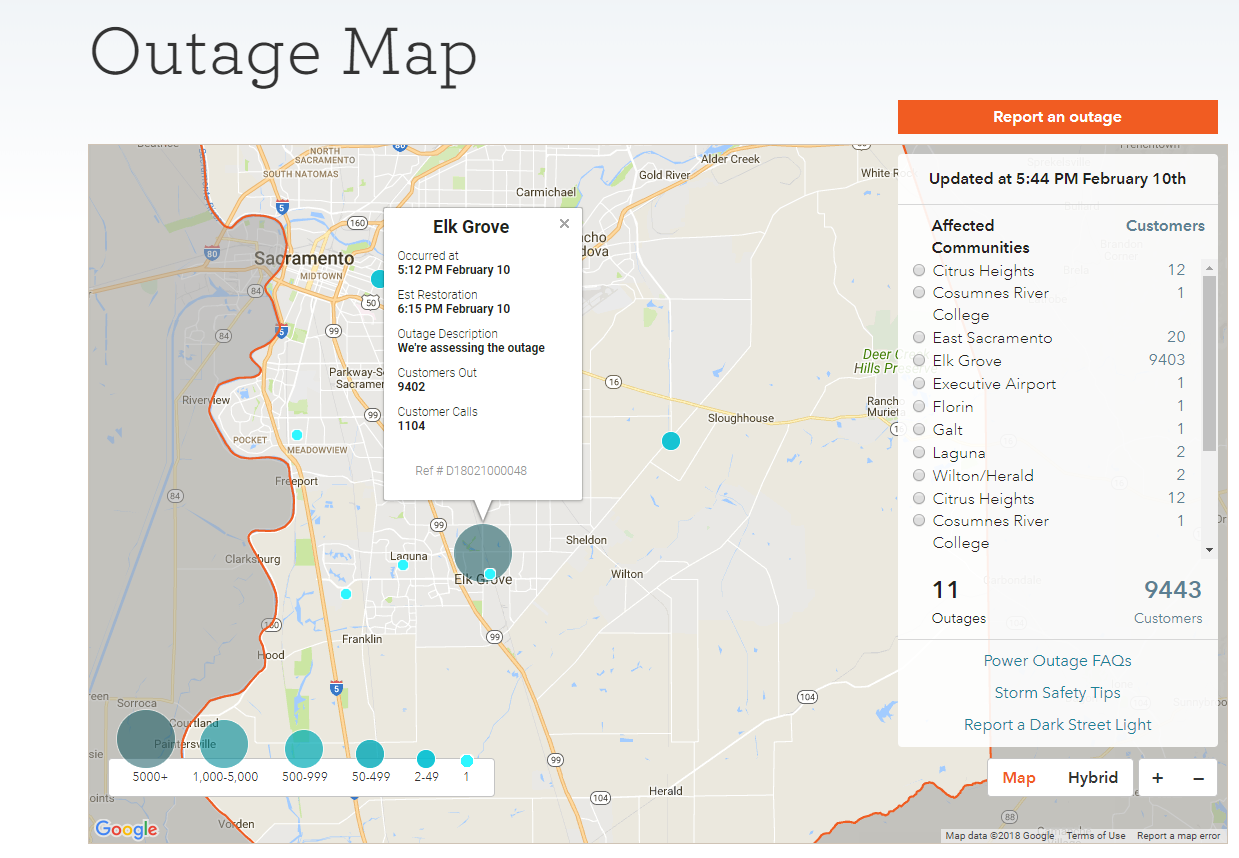The height and width of the screenshot is (858, 1239).
Task: Open Power Outage FAQs
Action: click(1057, 660)
